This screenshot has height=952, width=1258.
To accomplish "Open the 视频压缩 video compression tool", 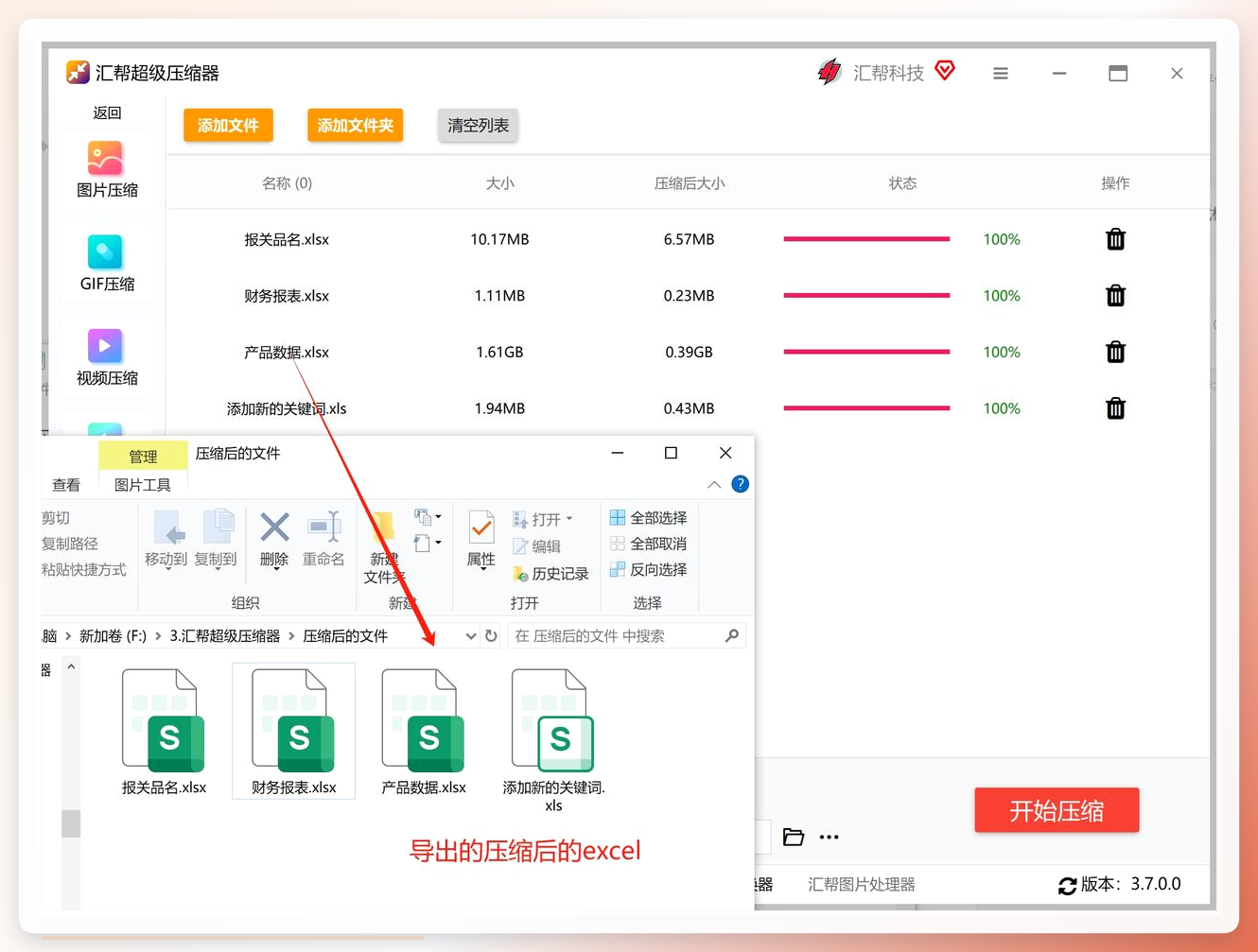I will pos(106,358).
